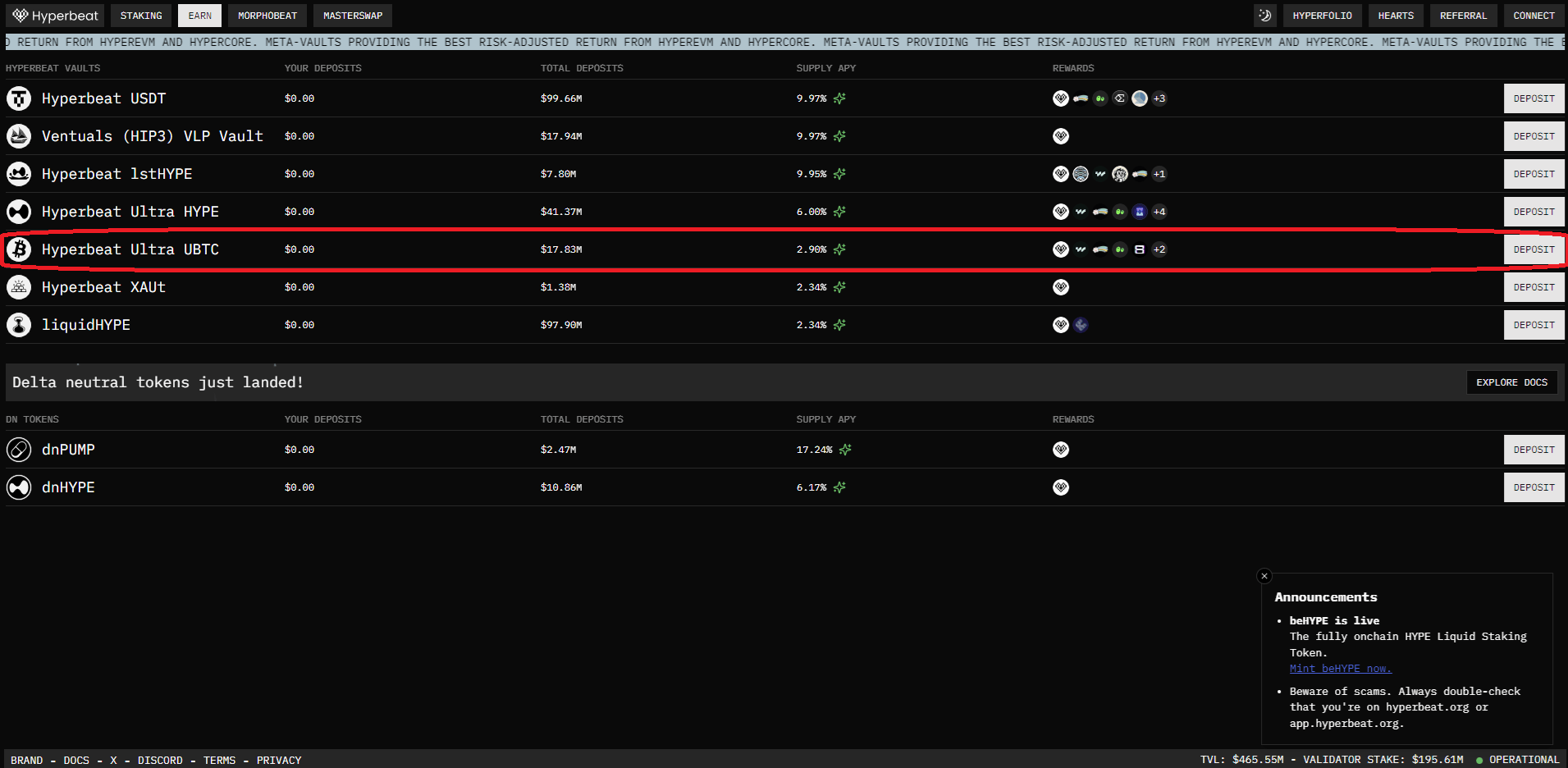Click the $99.66M total deposits value

(561, 98)
